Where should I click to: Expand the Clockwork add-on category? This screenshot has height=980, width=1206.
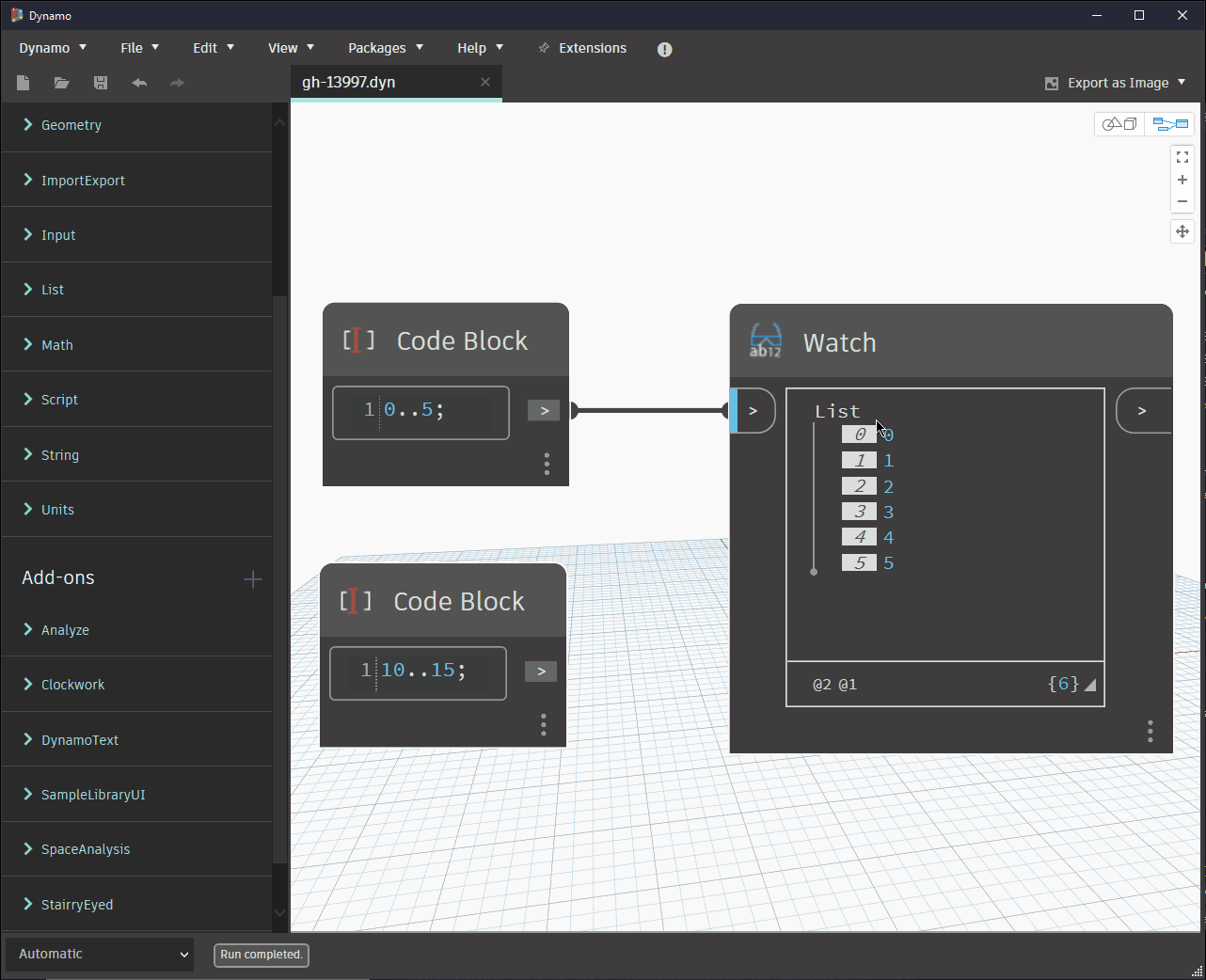73,684
